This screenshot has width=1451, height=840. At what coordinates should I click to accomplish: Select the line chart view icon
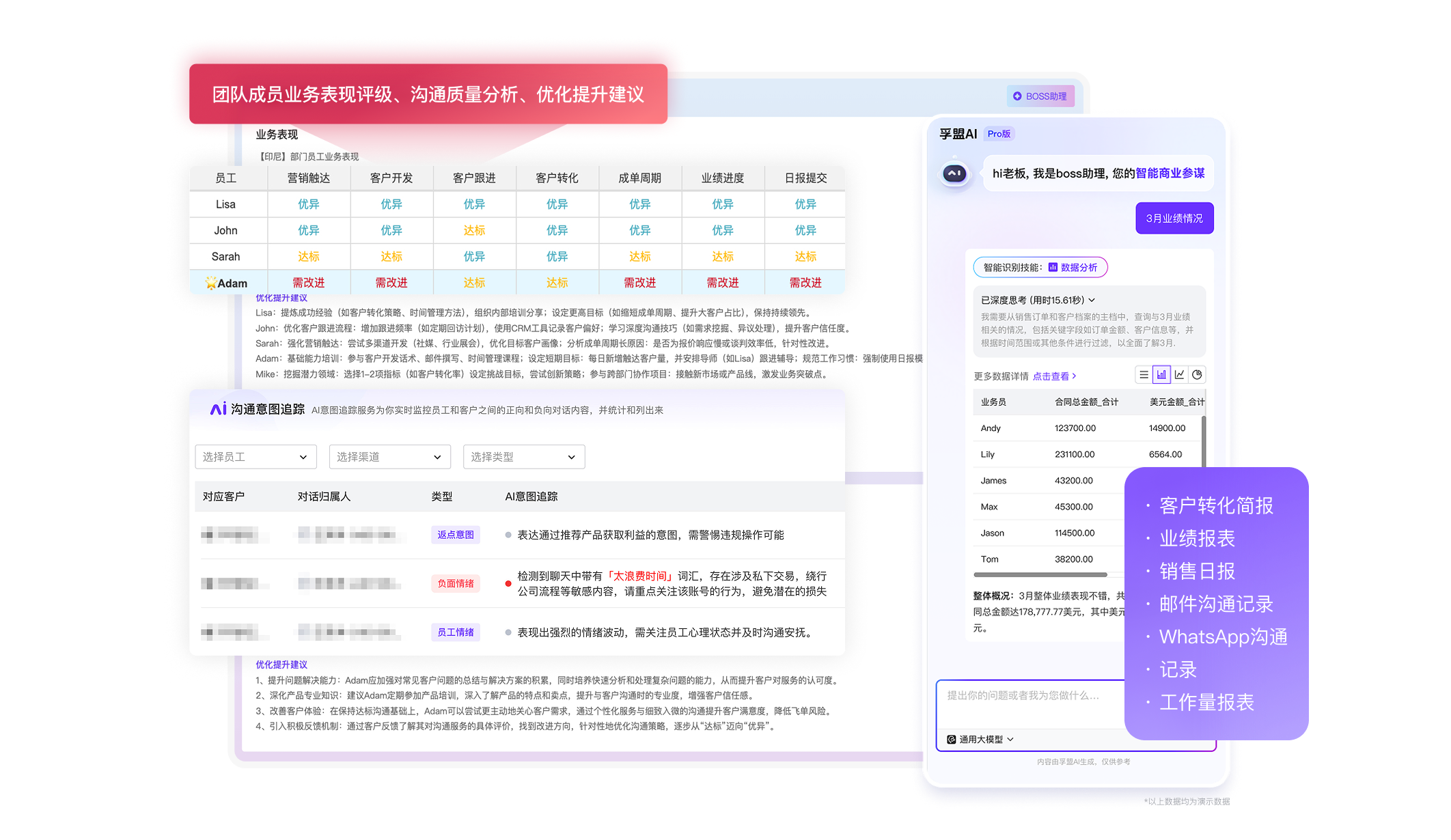(x=1179, y=375)
